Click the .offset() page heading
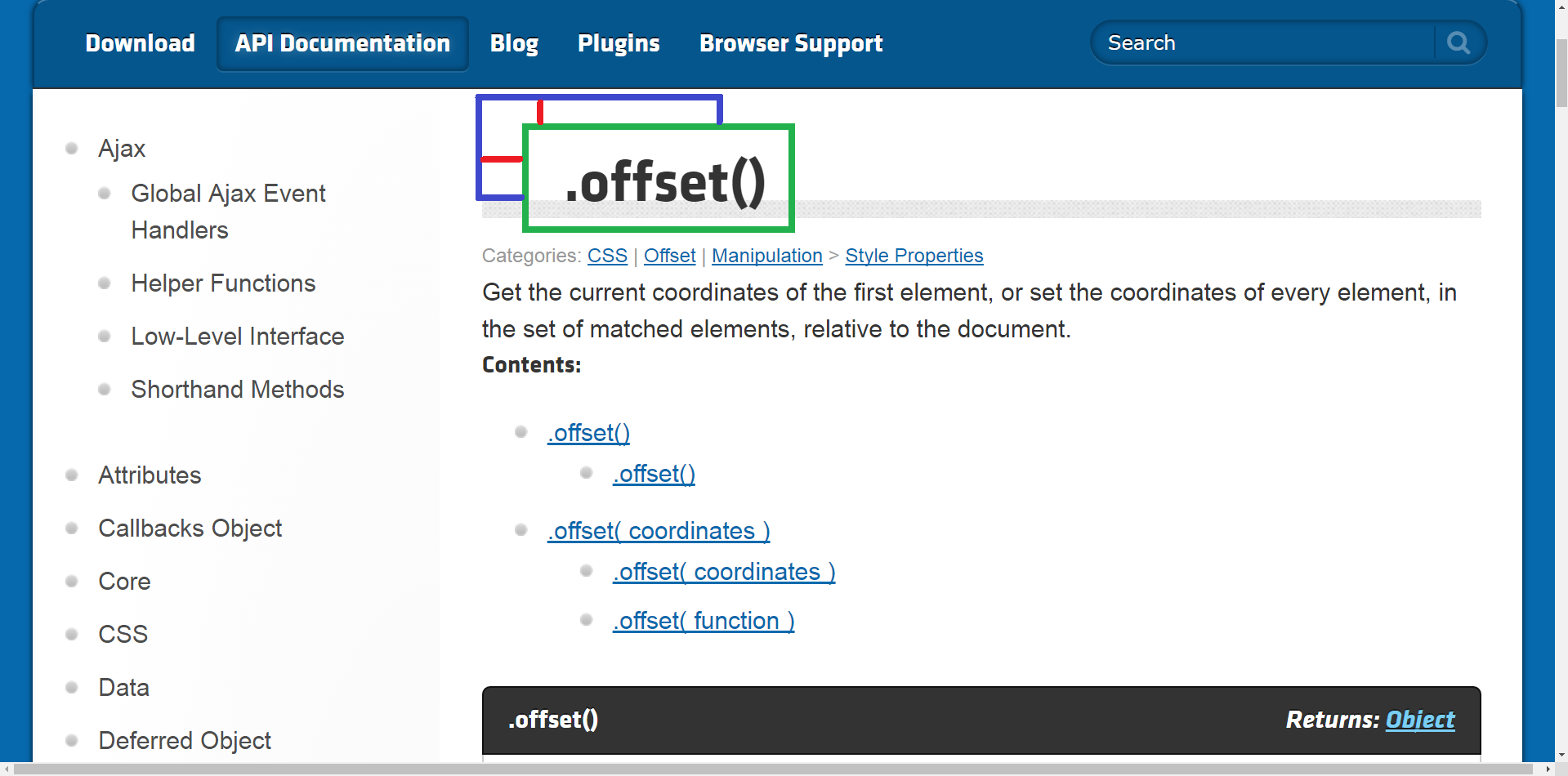 tap(665, 181)
